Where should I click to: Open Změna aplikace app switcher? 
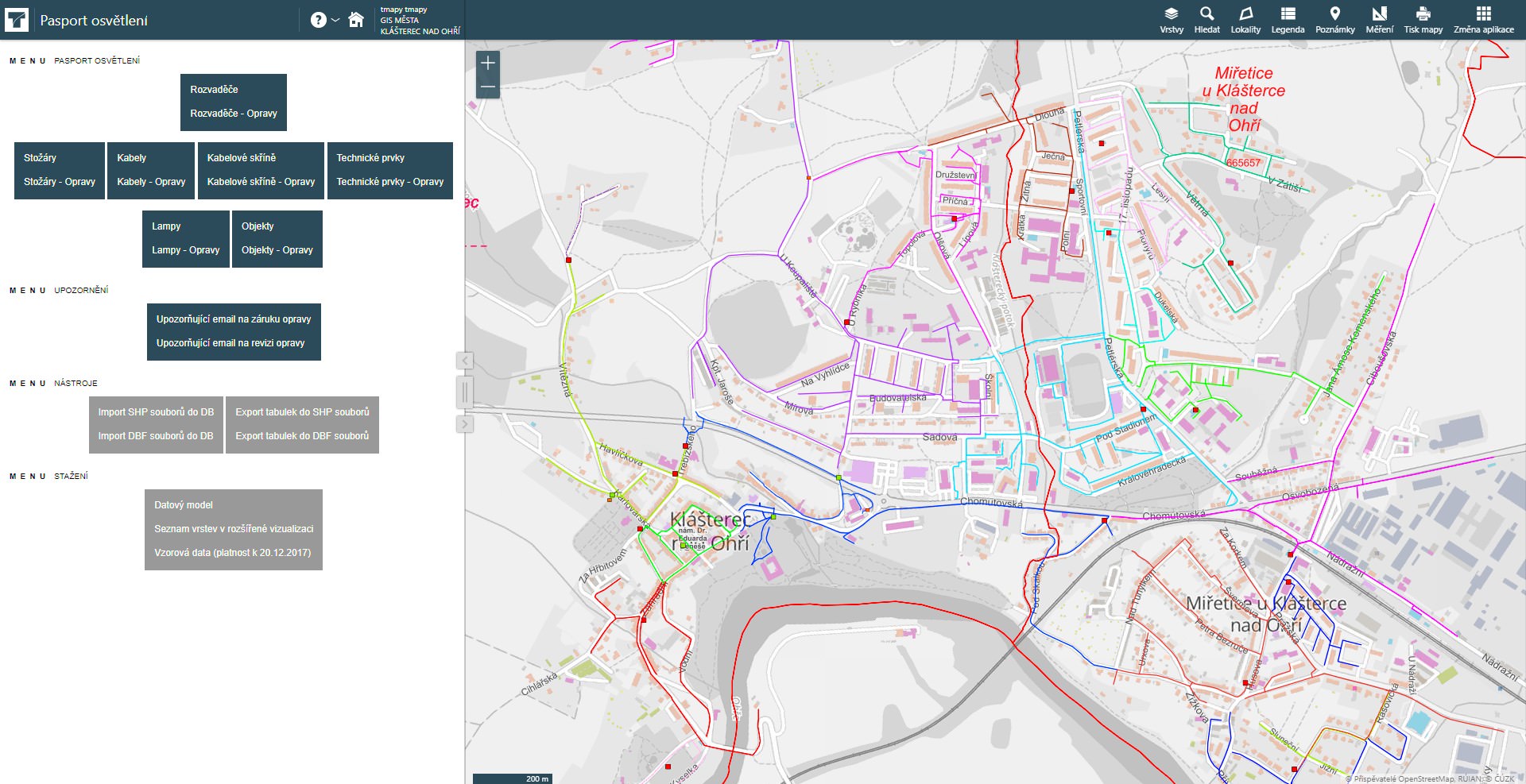(x=1483, y=20)
